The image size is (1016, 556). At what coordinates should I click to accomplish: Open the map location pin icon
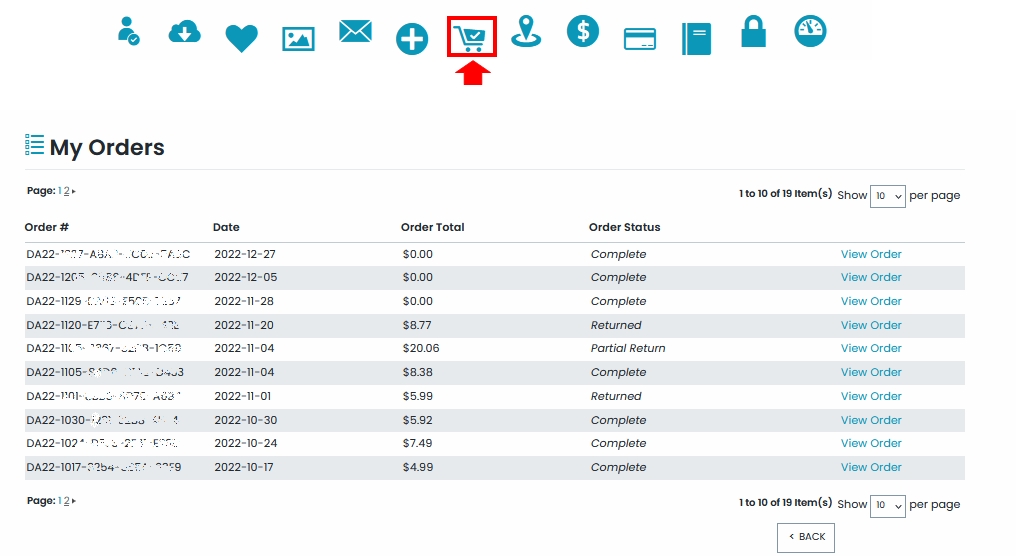point(526,31)
